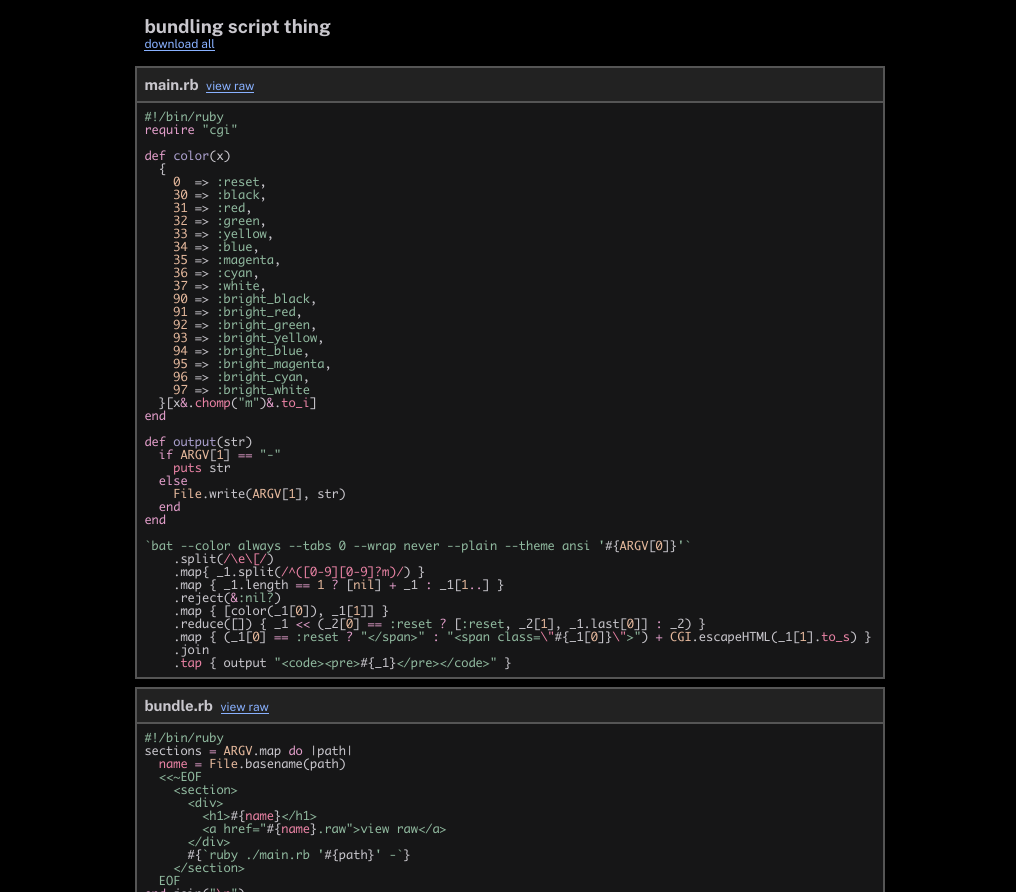The height and width of the screenshot is (892, 1016).
Task: Click the "puts str" line
Action: pyautogui.click(x=201, y=468)
